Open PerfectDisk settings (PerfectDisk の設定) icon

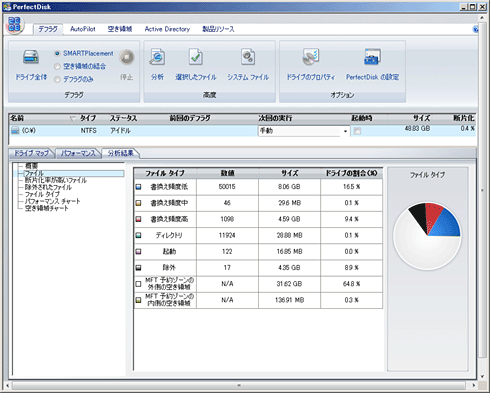click(372, 57)
